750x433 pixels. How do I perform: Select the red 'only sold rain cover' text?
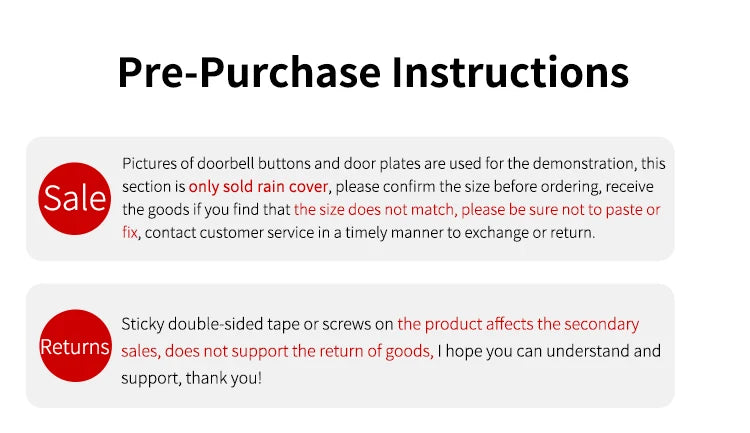pos(258,186)
